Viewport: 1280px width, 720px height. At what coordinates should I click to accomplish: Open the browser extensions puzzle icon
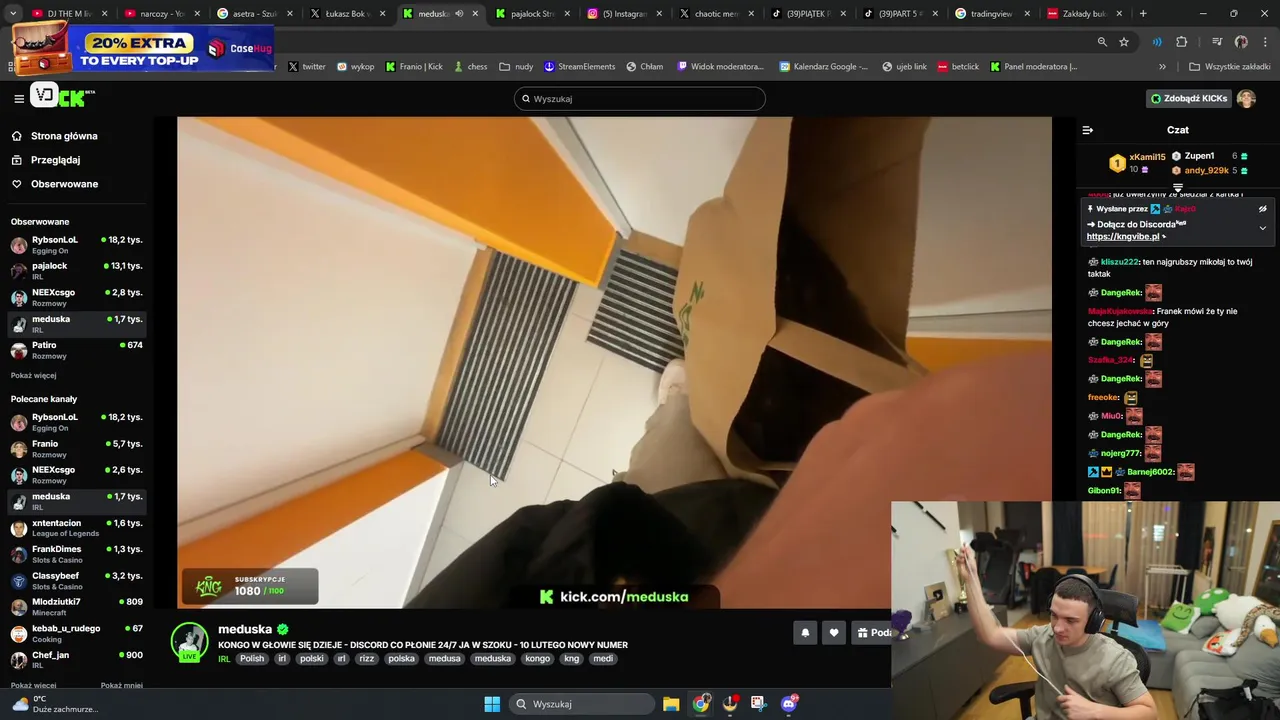point(1182,42)
